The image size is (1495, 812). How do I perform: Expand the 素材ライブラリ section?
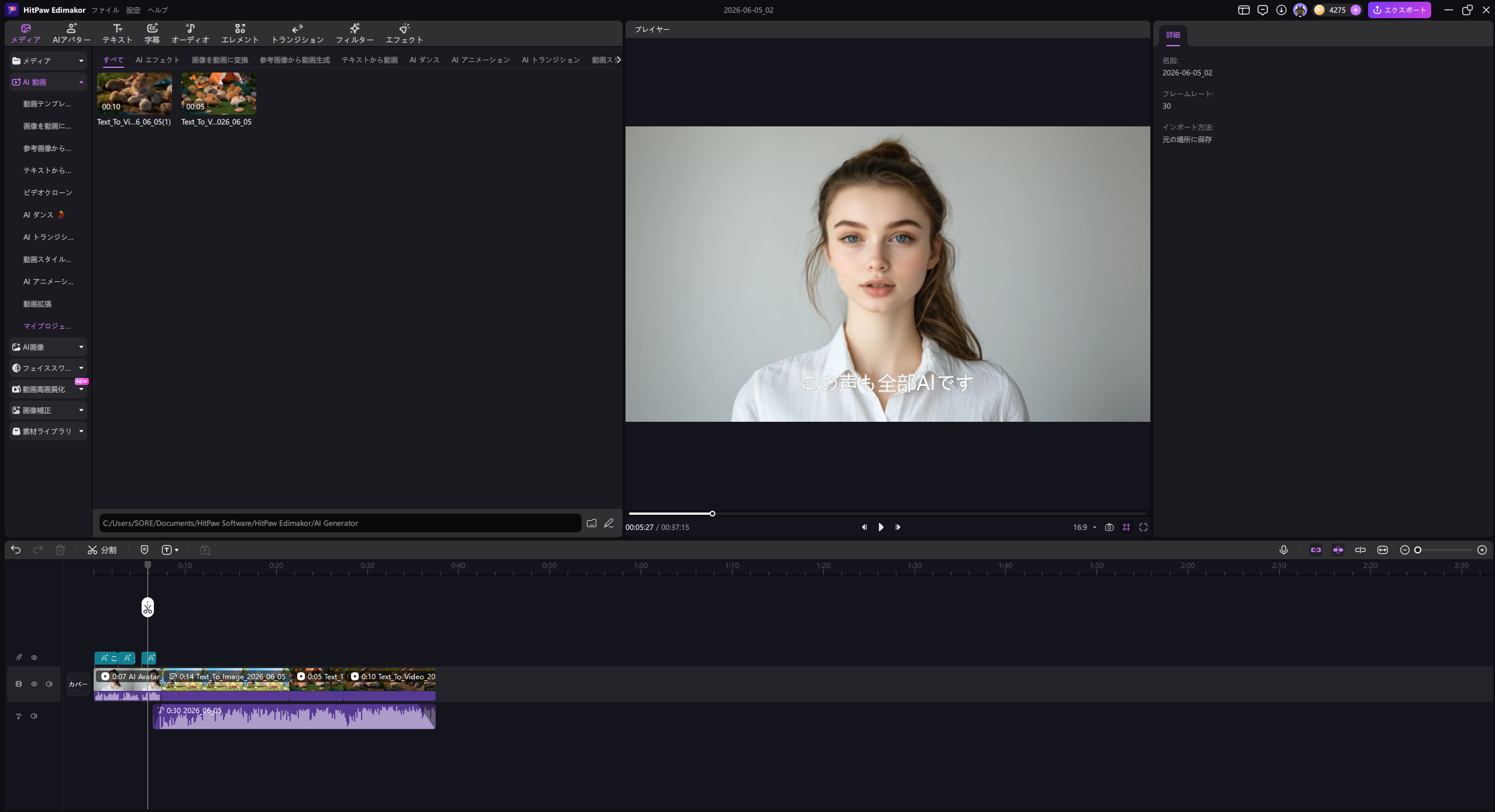point(48,432)
